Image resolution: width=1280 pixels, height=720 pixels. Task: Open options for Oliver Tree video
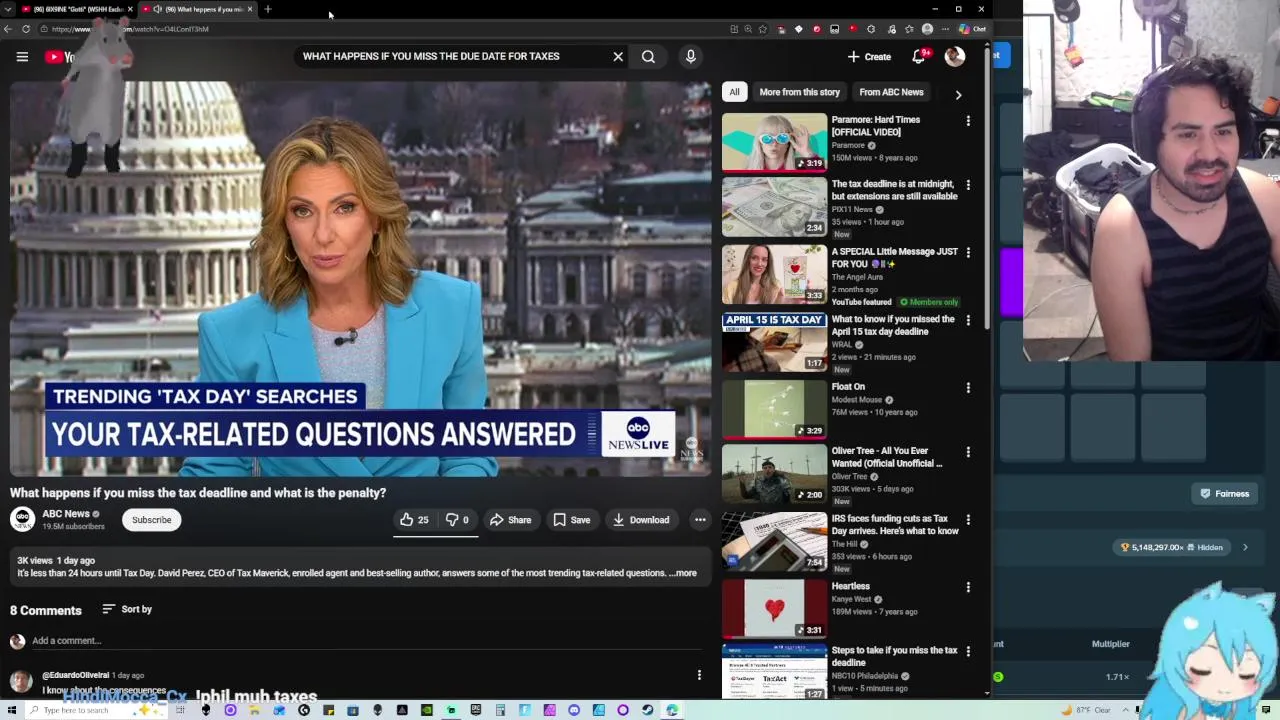[x=968, y=452]
